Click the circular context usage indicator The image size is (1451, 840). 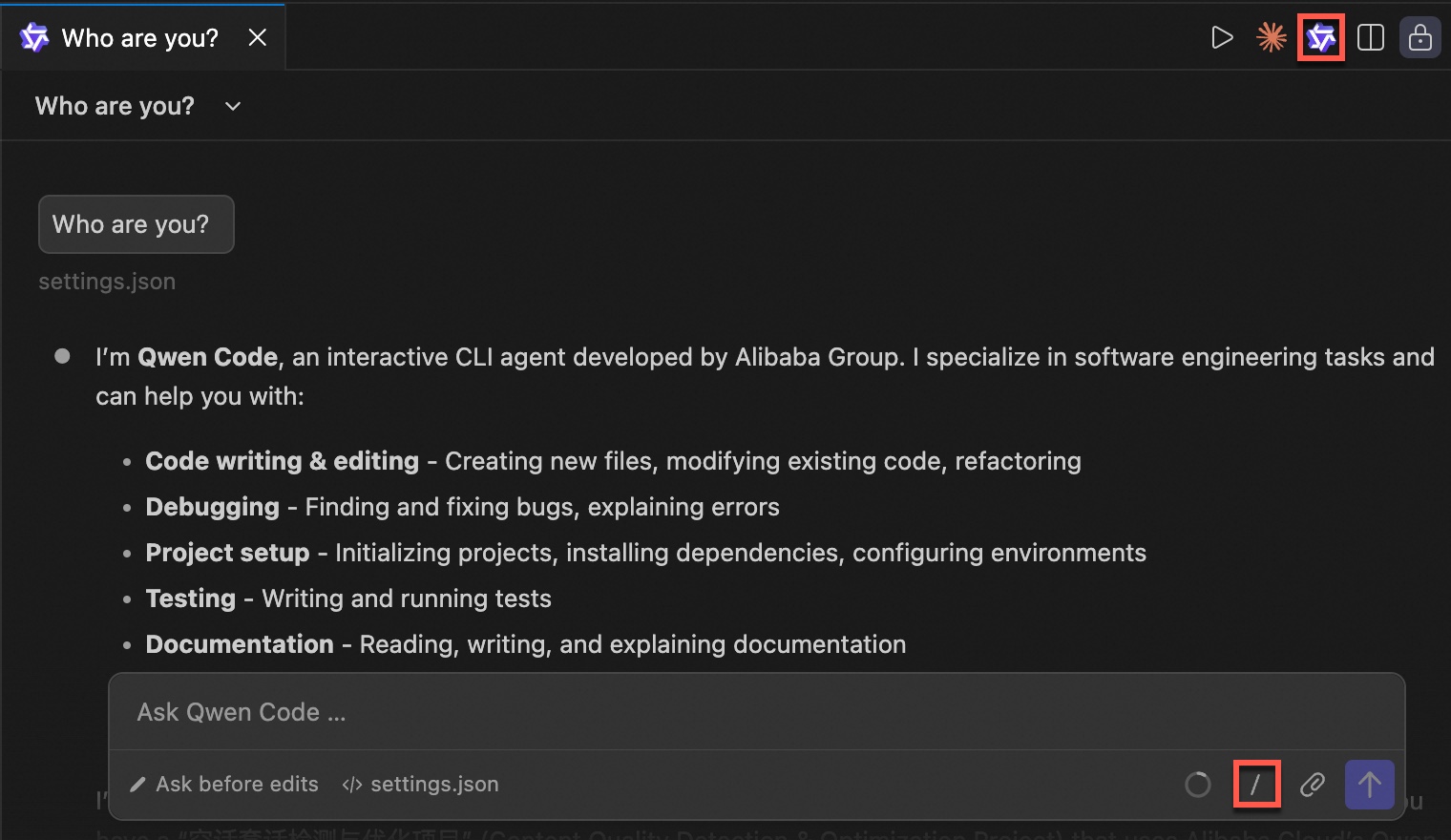[x=1198, y=785]
